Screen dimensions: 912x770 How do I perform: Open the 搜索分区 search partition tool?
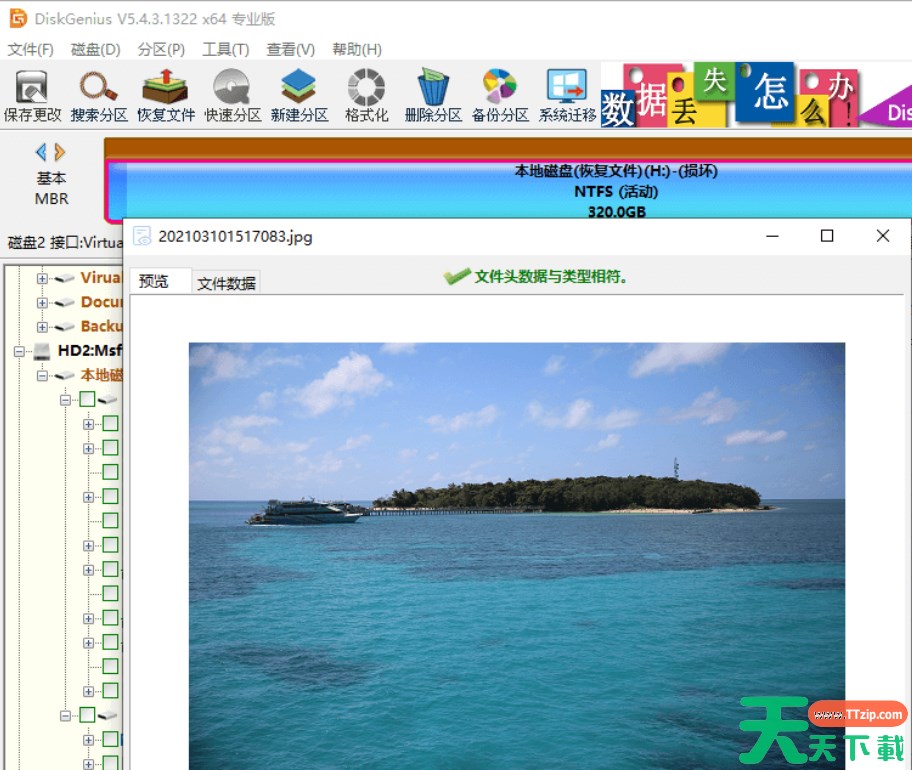click(x=99, y=95)
